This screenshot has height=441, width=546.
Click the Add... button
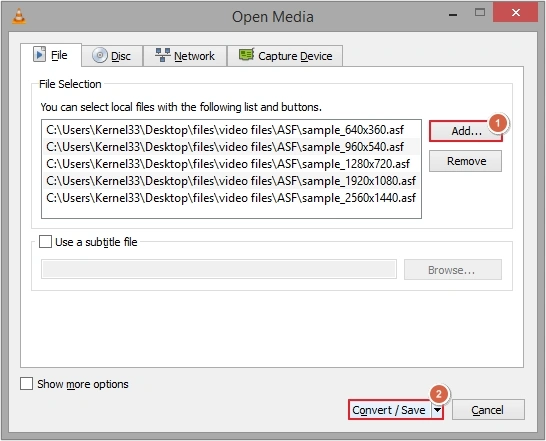(x=466, y=131)
